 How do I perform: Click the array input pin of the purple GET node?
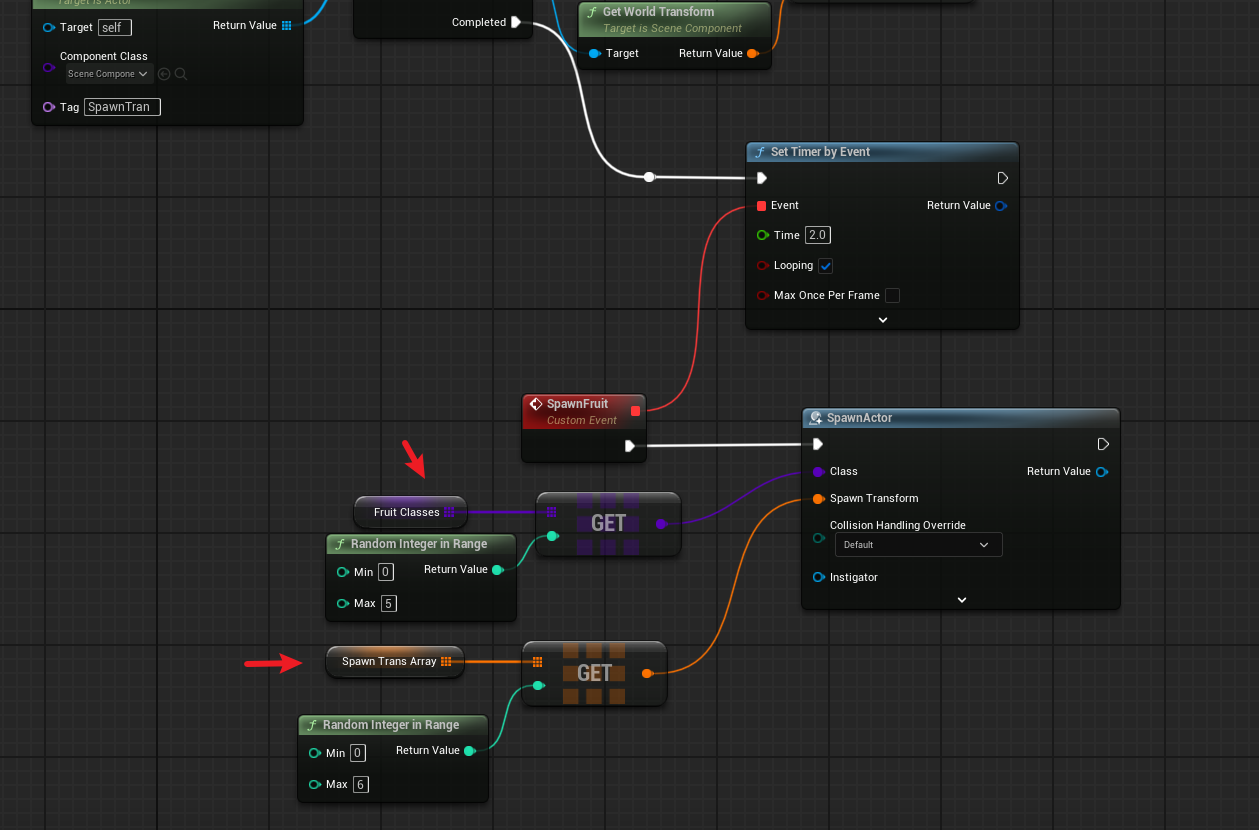pos(551,512)
